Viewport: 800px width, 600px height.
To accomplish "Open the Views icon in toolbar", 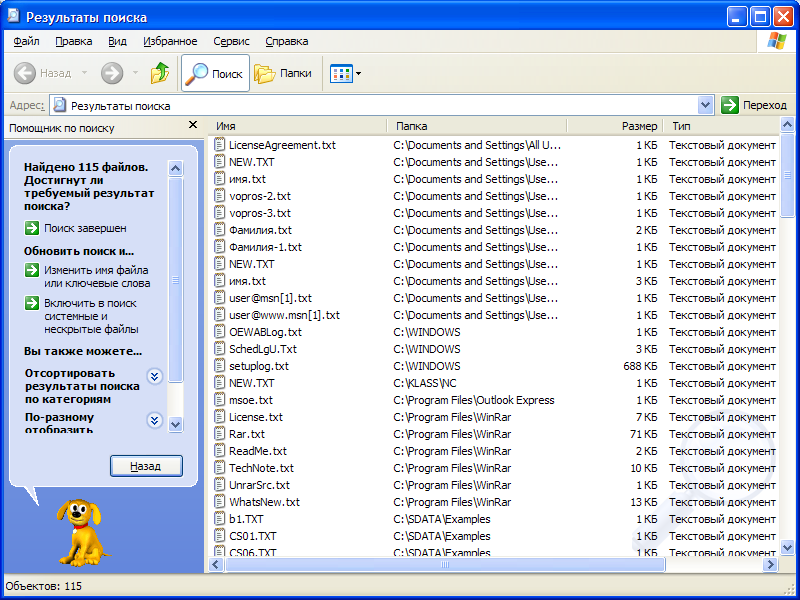I will click(341, 73).
